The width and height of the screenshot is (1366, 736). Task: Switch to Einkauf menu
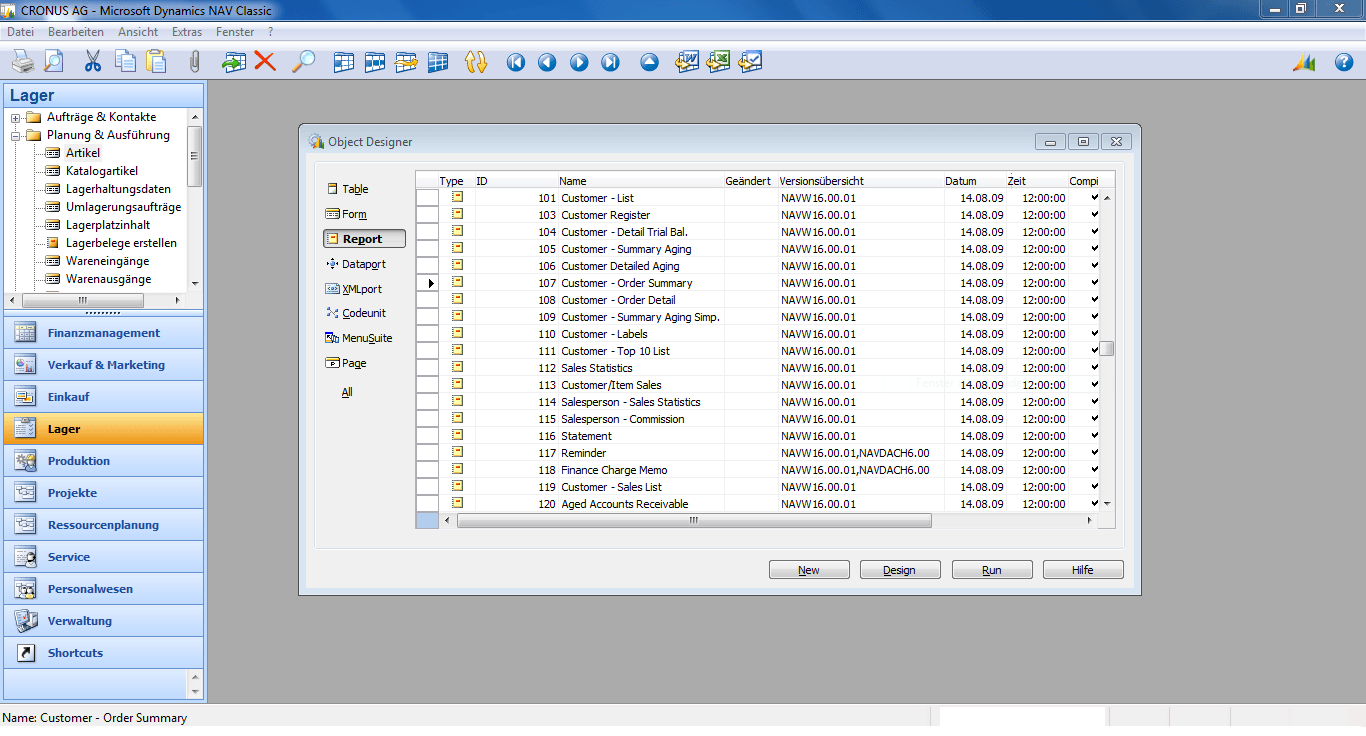pos(104,397)
